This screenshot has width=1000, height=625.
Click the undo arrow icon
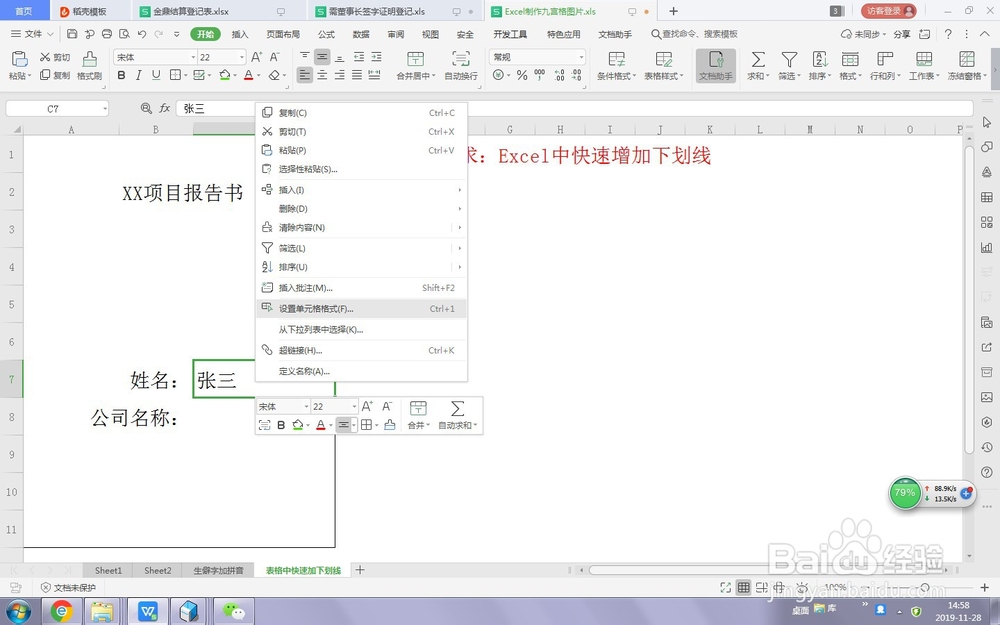coord(142,34)
